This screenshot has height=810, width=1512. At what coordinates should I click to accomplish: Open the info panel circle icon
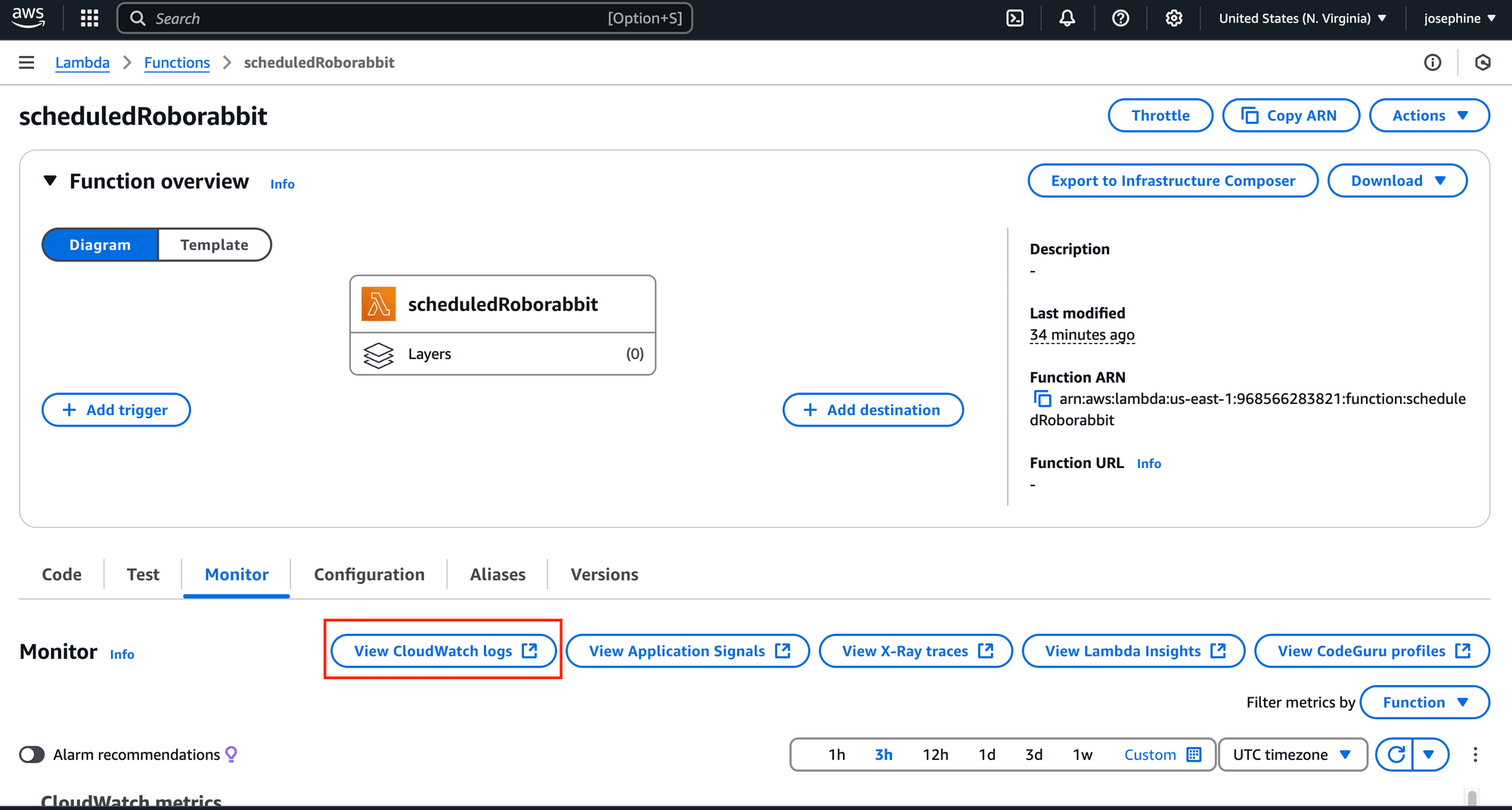tap(1433, 62)
